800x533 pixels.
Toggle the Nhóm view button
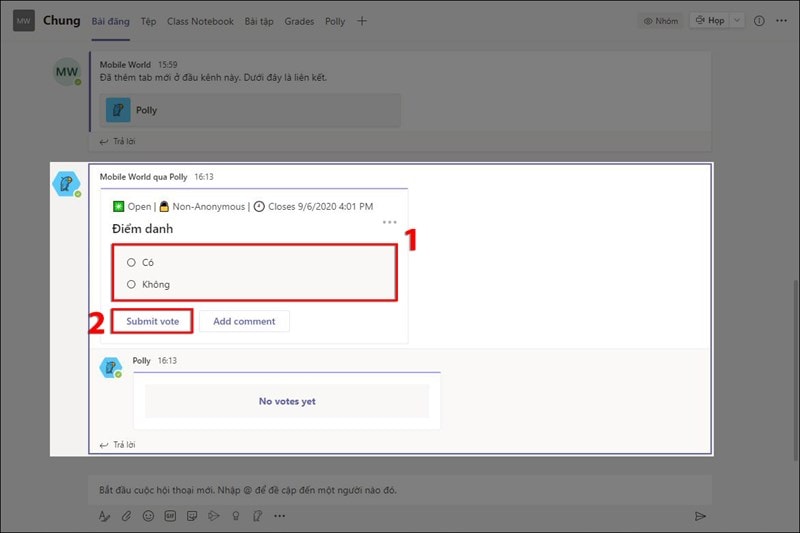click(x=660, y=21)
